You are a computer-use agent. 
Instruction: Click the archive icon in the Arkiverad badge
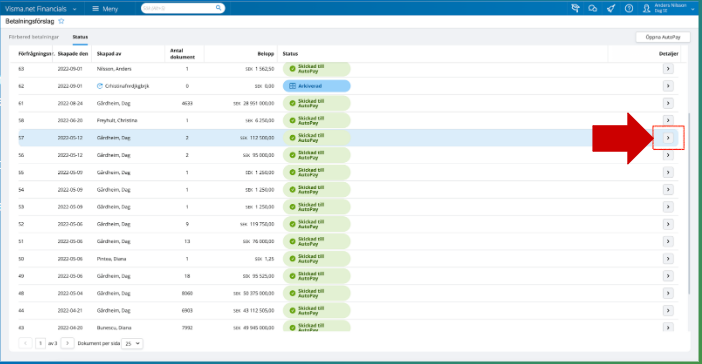pos(292,86)
